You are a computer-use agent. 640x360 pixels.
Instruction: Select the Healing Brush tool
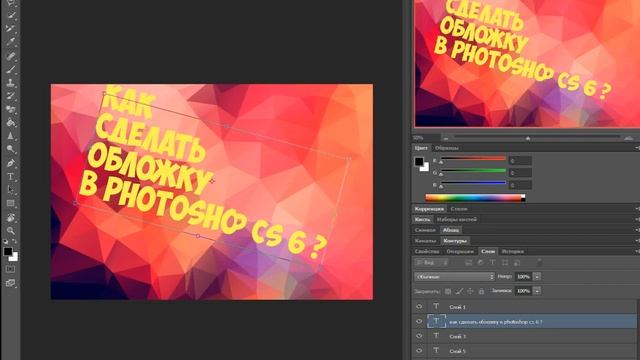(x=11, y=56)
